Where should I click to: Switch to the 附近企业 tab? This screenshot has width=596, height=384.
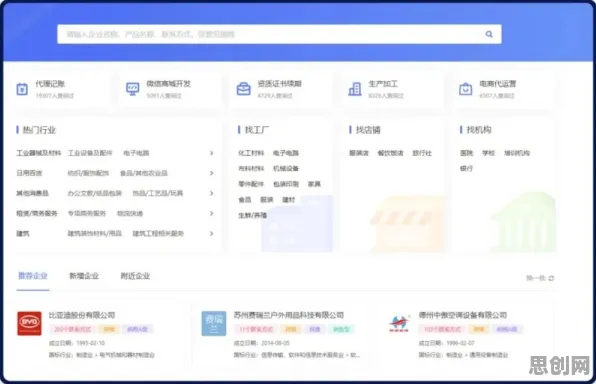pyautogui.click(x=135, y=276)
